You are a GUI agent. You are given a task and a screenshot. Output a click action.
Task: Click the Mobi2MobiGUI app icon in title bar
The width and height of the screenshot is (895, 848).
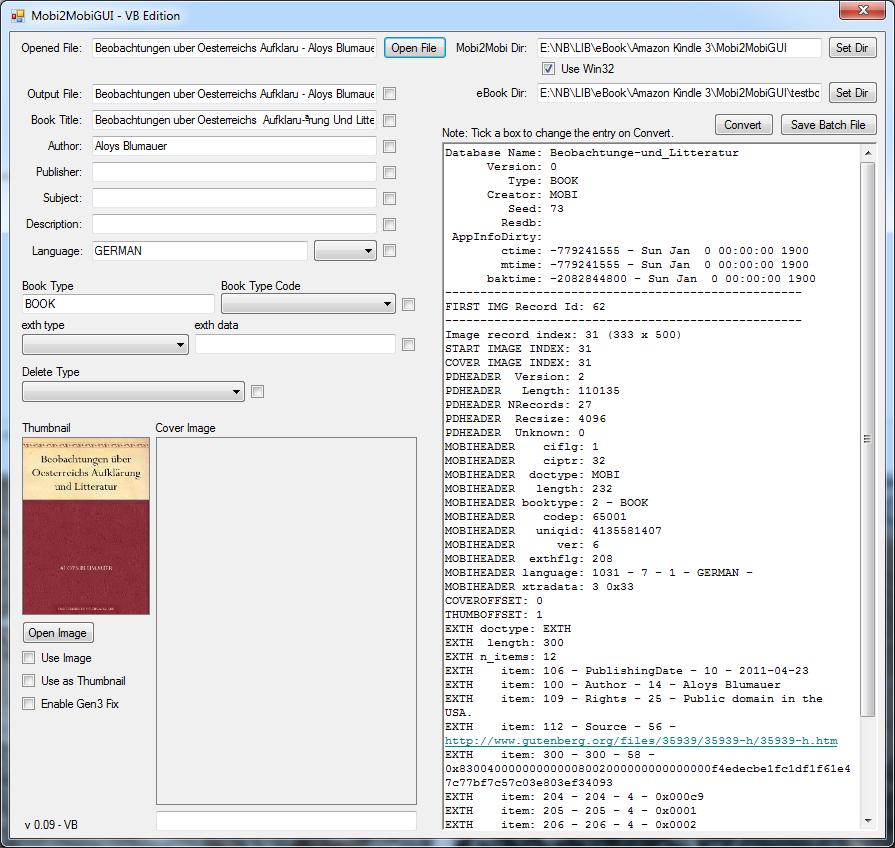pyautogui.click(x=17, y=16)
